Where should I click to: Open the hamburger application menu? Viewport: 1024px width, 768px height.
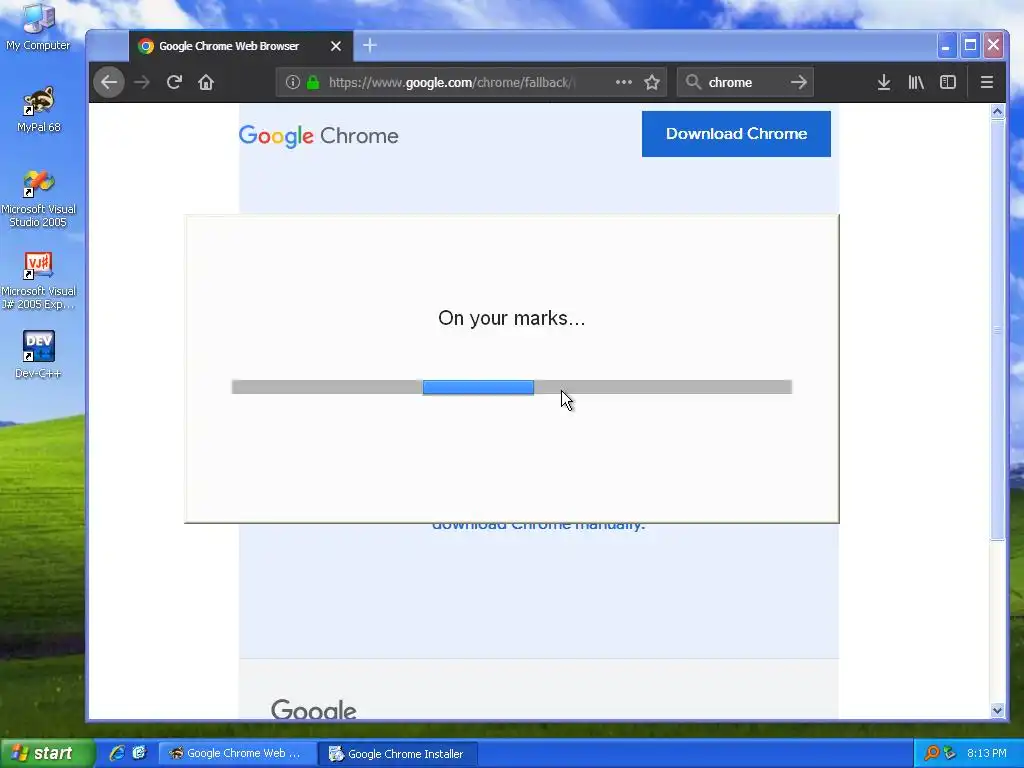coord(987,82)
